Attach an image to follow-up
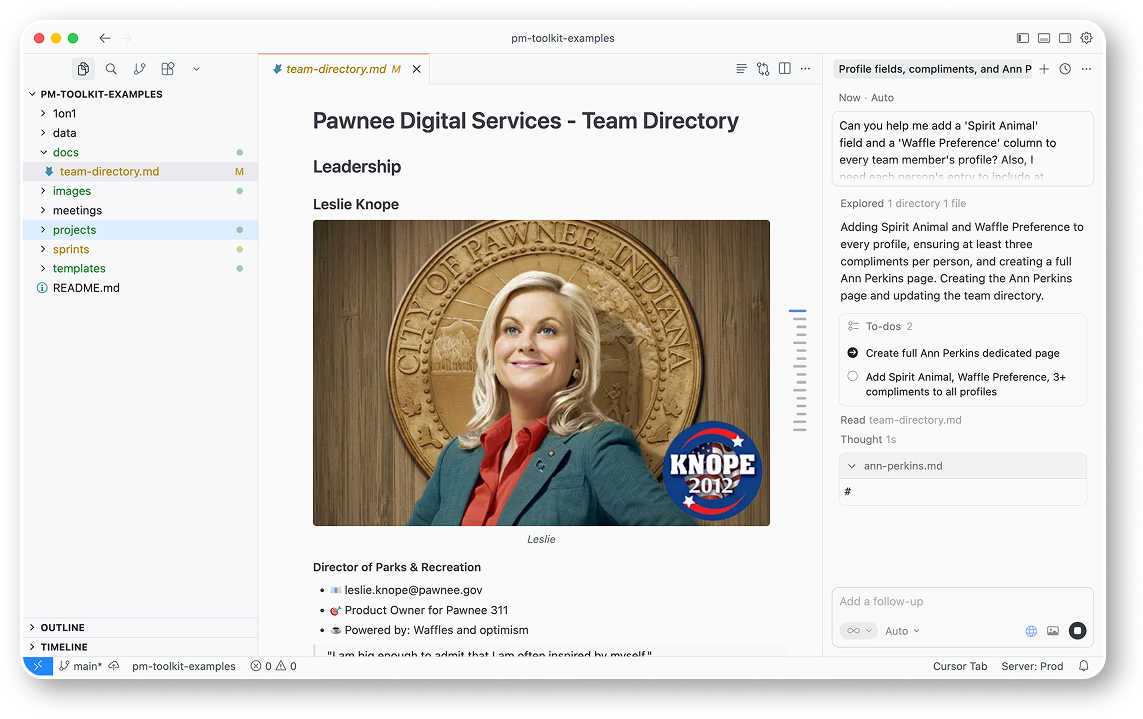Screen dimensions: 1143x719 (1053, 631)
